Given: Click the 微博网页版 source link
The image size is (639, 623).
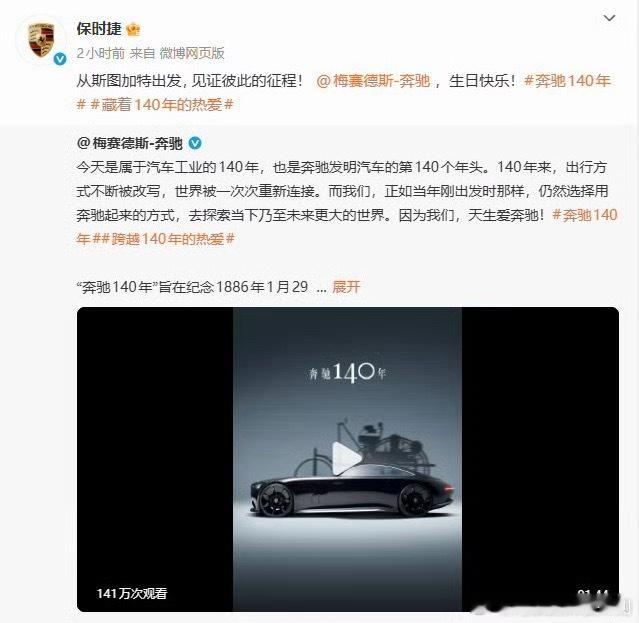Looking at the screenshot, I should click(192, 53).
